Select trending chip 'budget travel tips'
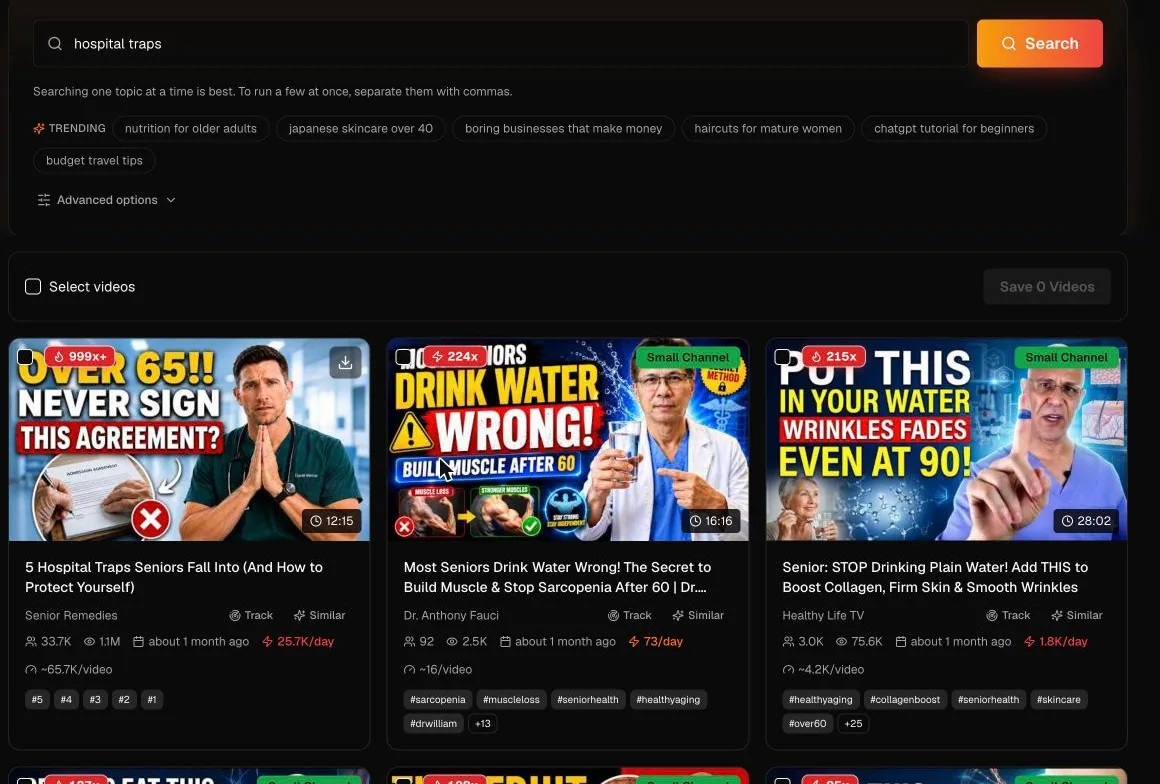Image resolution: width=1160 pixels, height=784 pixels. pos(94,160)
